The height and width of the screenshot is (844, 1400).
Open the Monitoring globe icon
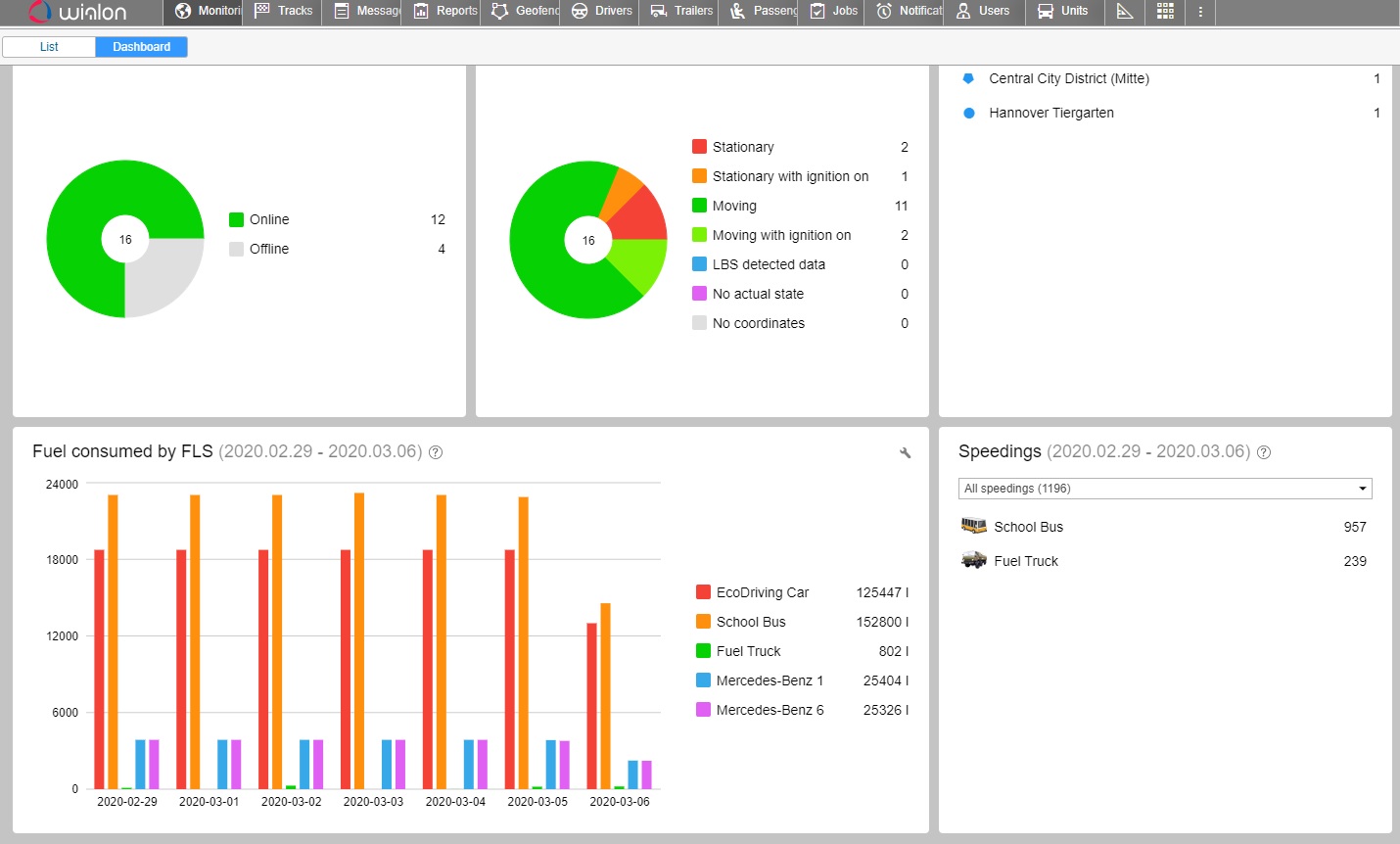pyautogui.click(x=183, y=11)
